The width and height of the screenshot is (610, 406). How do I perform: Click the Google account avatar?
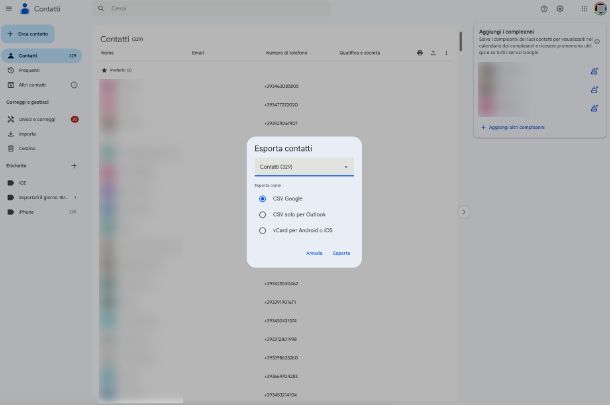click(600, 8)
